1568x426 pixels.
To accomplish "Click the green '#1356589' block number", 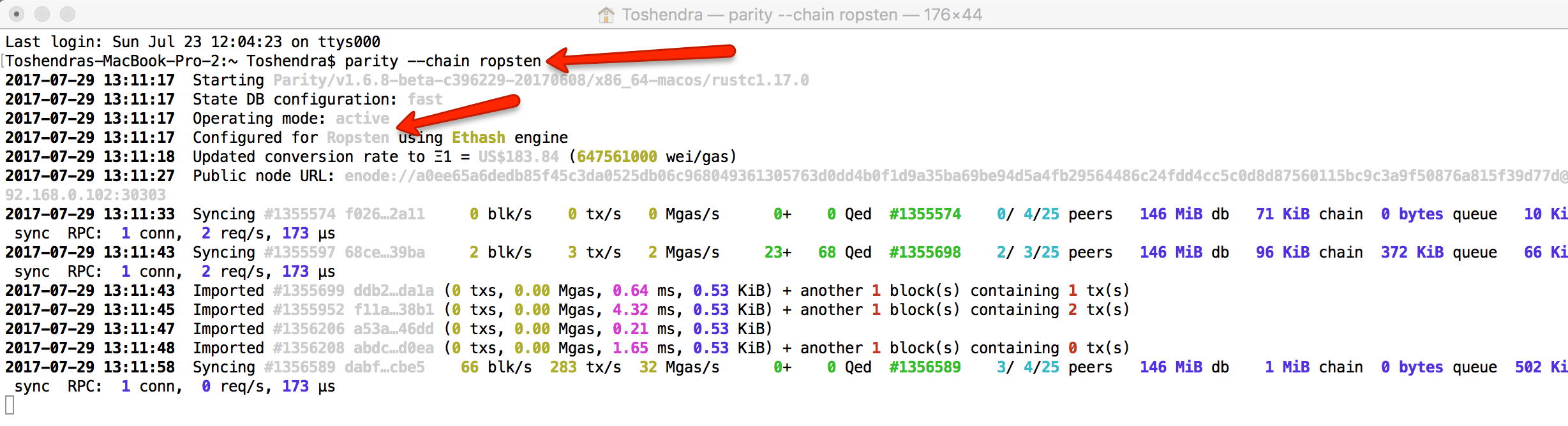I will pyautogui.click(x=925, y=367).
